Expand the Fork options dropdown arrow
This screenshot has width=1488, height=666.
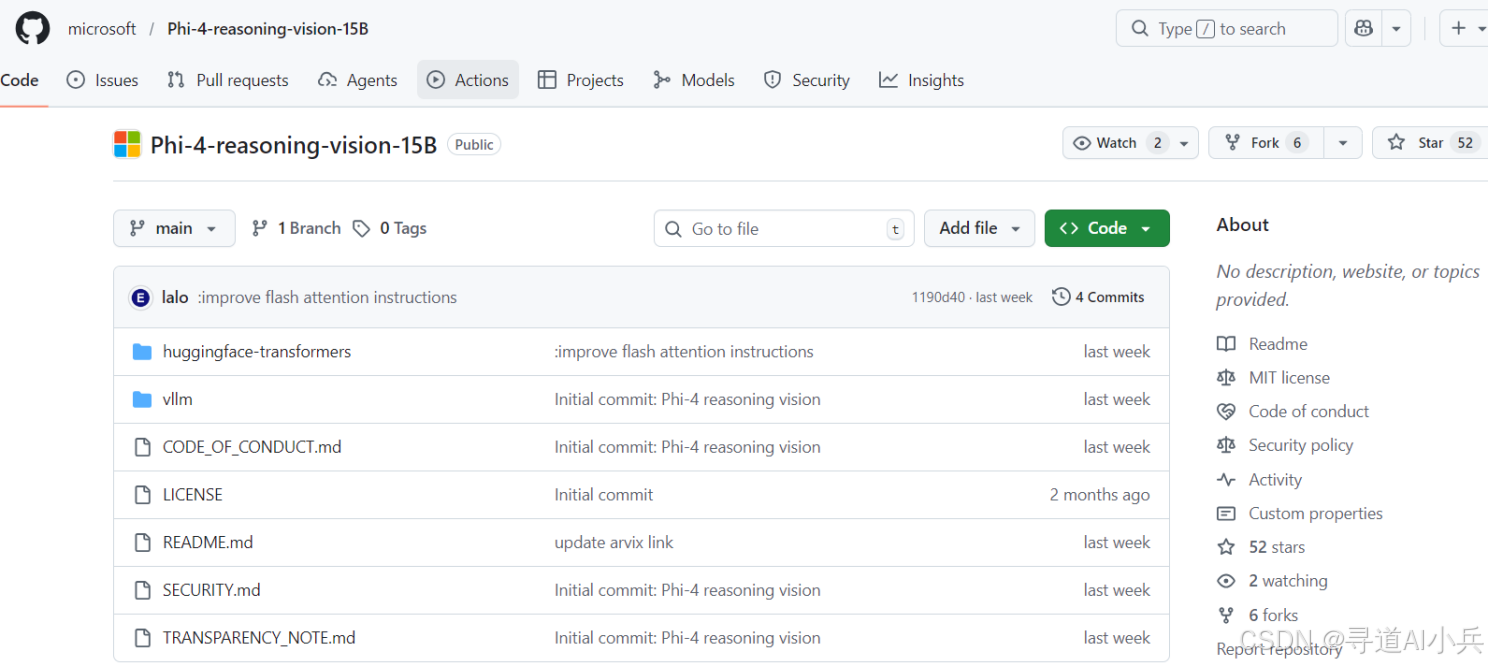point(1343,143)
